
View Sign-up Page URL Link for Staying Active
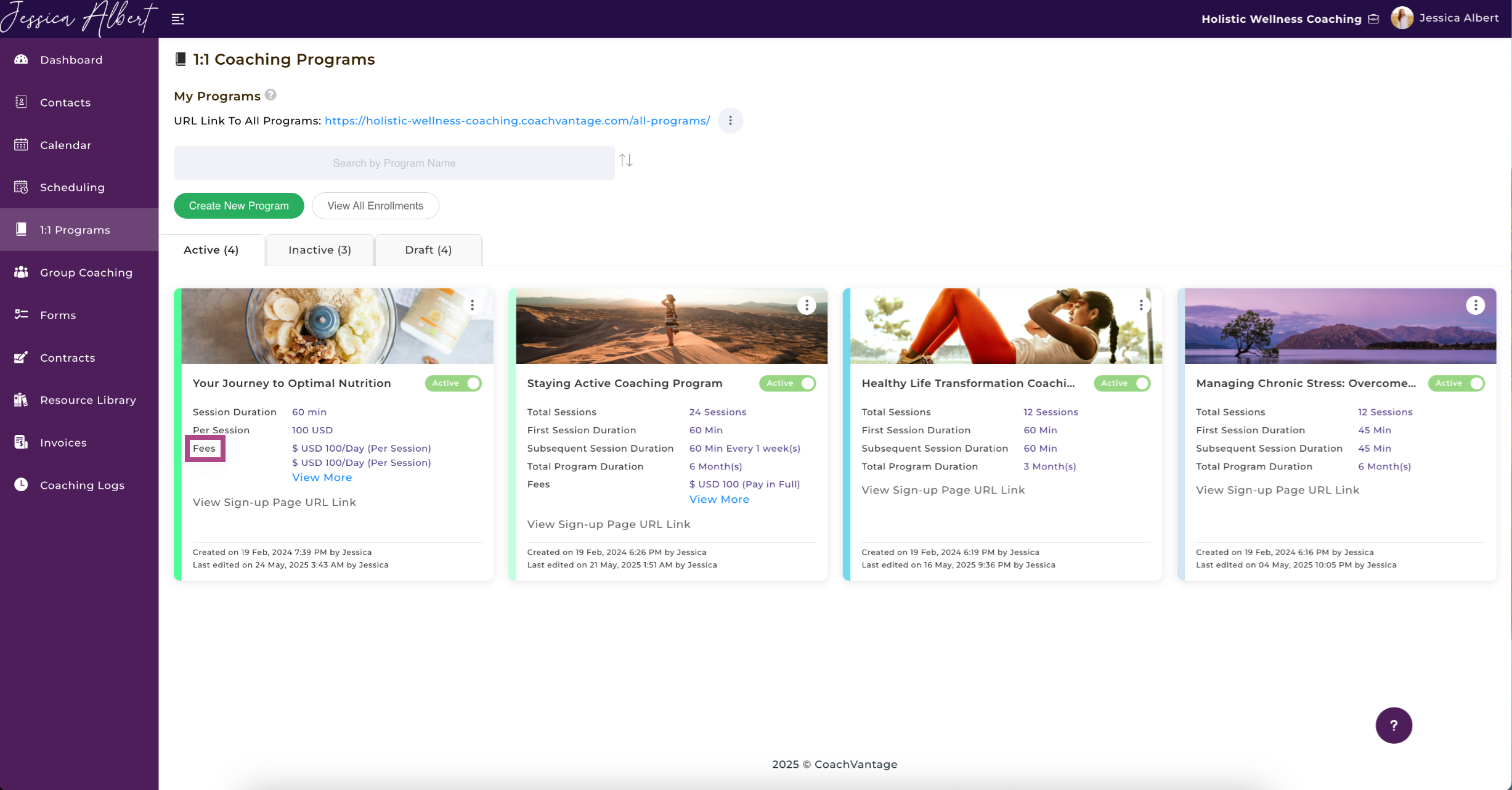pyautogui.click(x=609, y=524)
